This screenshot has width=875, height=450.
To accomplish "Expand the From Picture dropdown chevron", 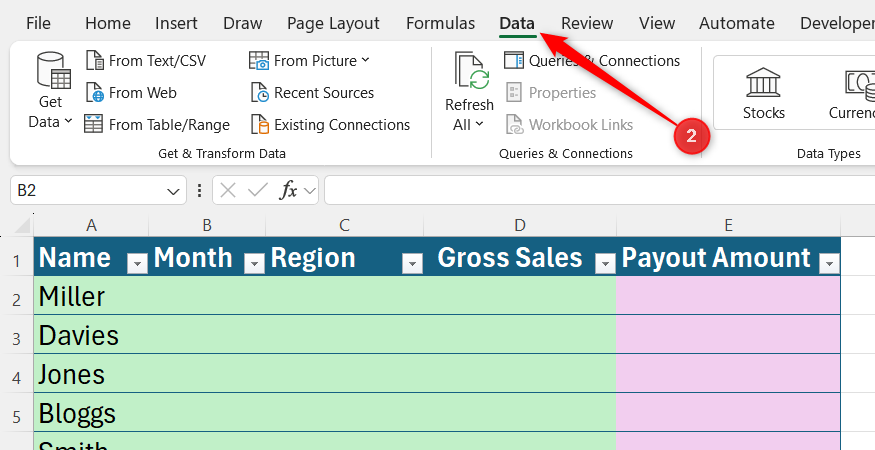I will click(366, 60).
